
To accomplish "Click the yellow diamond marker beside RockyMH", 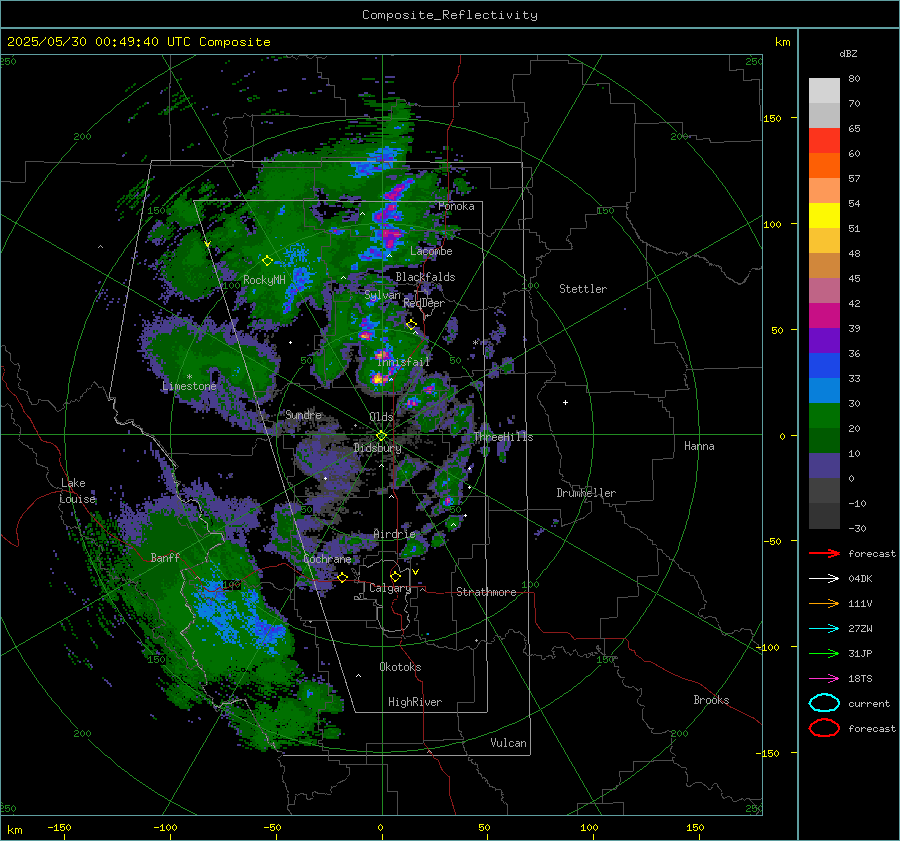I will tap(267, 261).
